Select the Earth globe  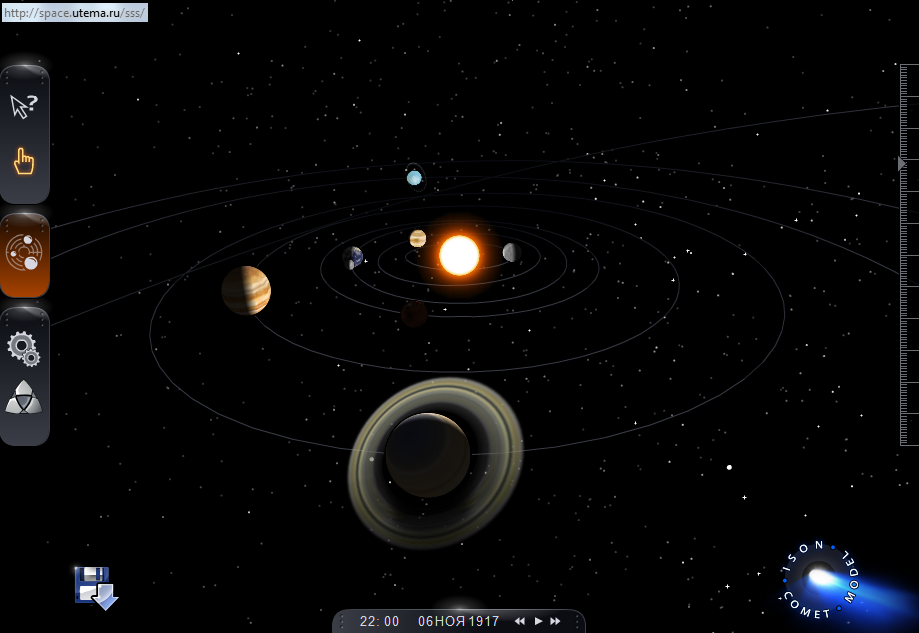[x=353, y=258]
